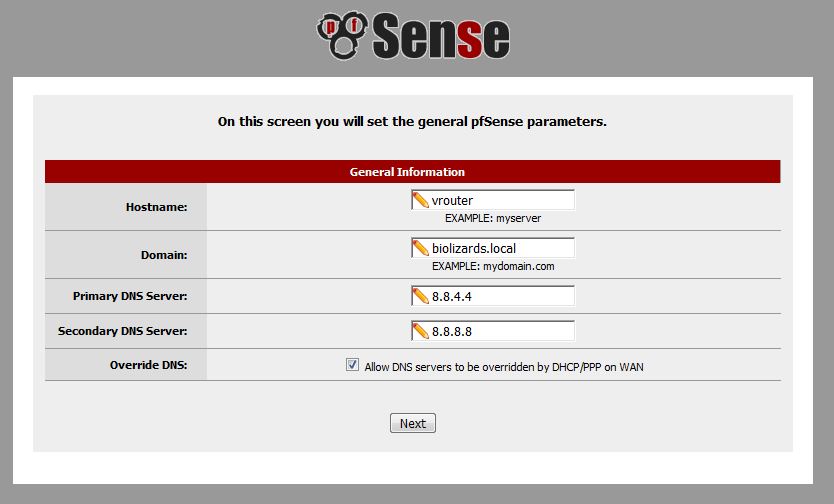Click pencil icon in Primary DNS Server field

(420, 296)
